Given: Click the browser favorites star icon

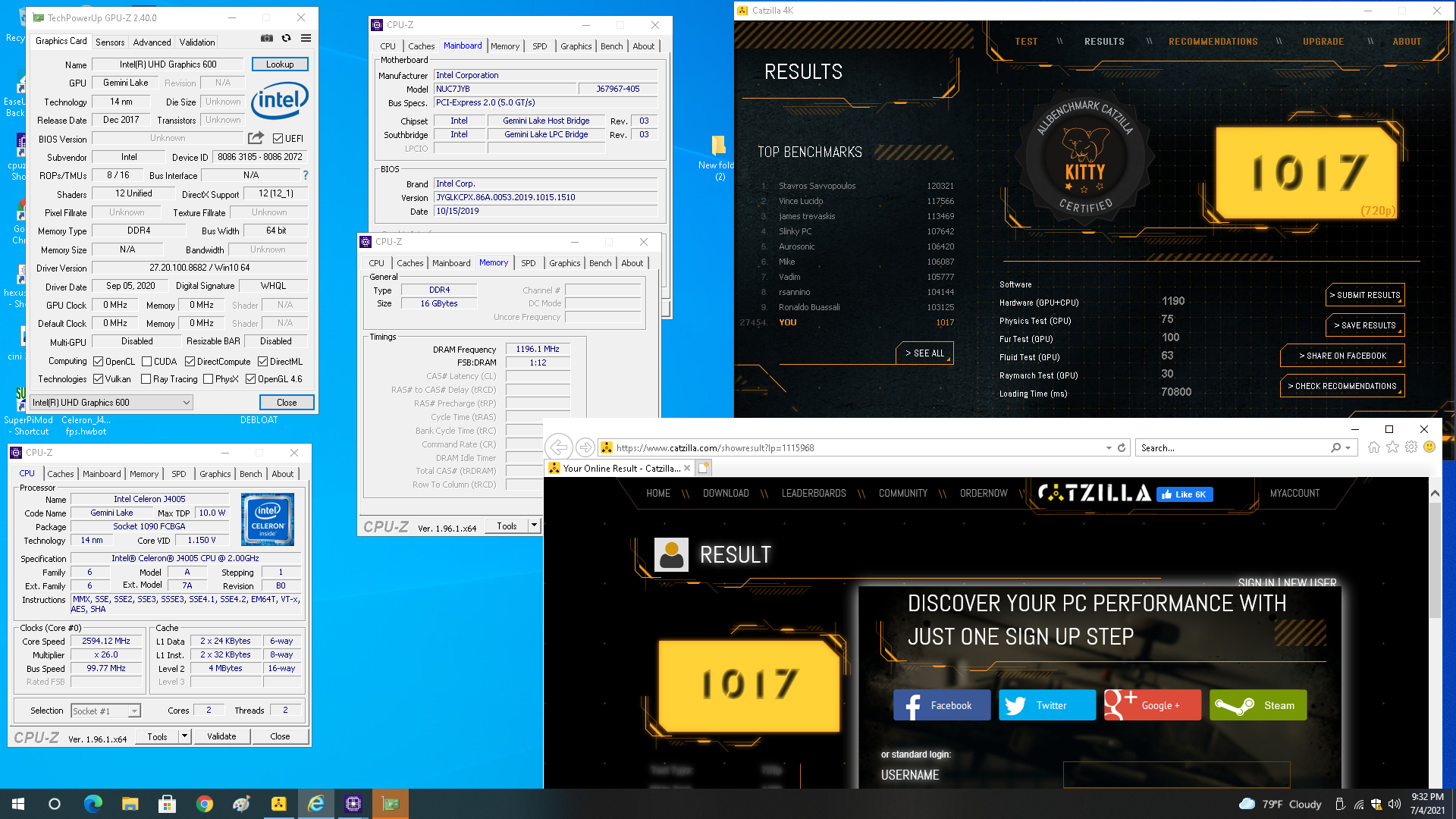Looking at the screenshot, I should (1392, 447).
